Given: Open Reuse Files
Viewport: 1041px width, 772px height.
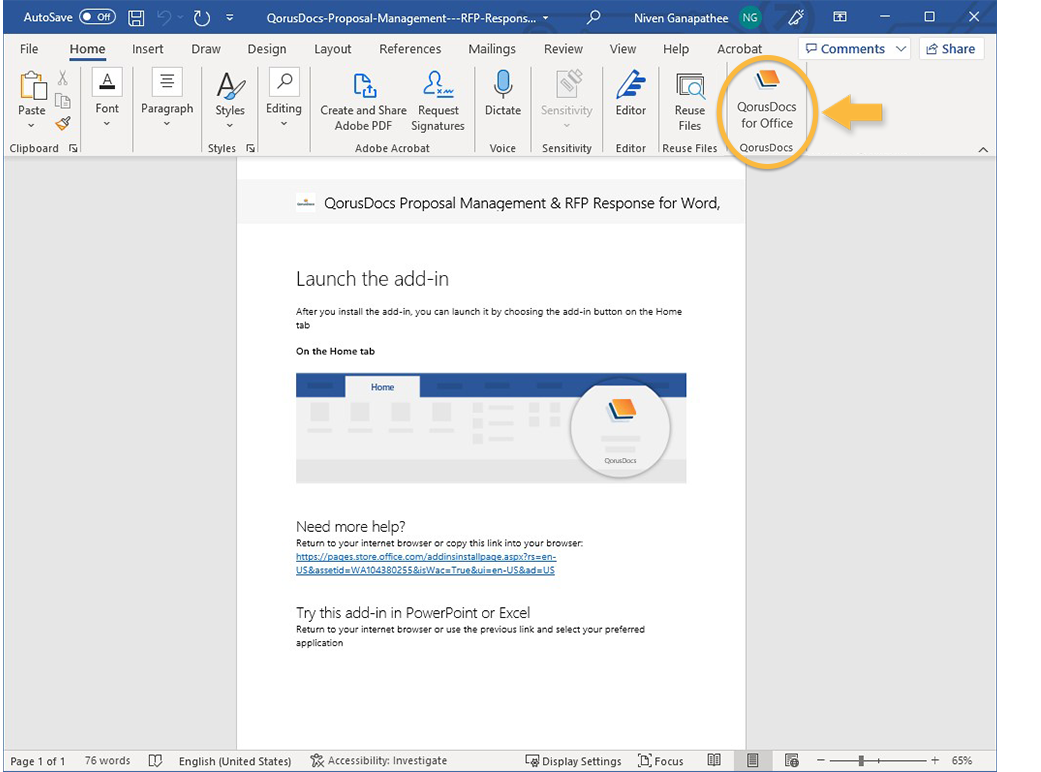Looking at the screenshot, I should click(x=690, y=102).
